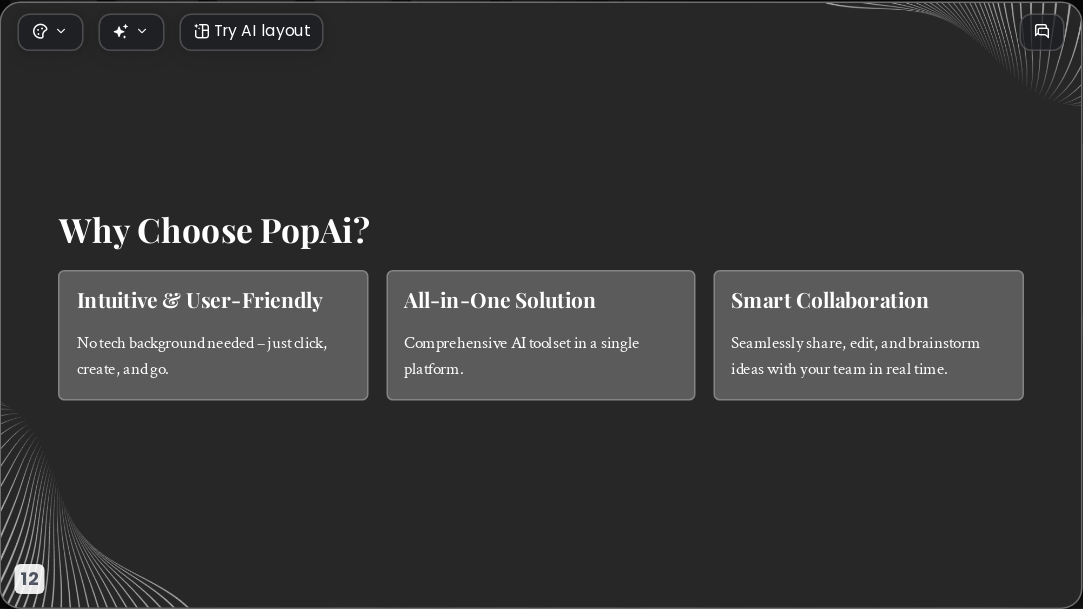Expand the chevron beside the sparkle icon
This screenshot has height=611, width=1083.
click(x=142, y=31)
